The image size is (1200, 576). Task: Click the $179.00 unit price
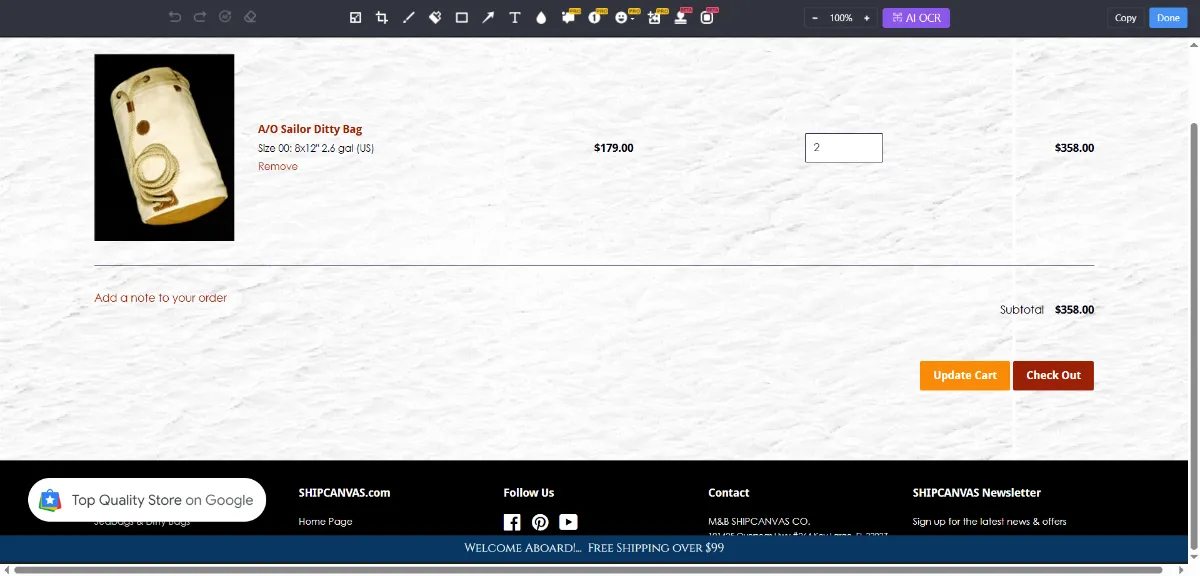[x=613, y=148]
